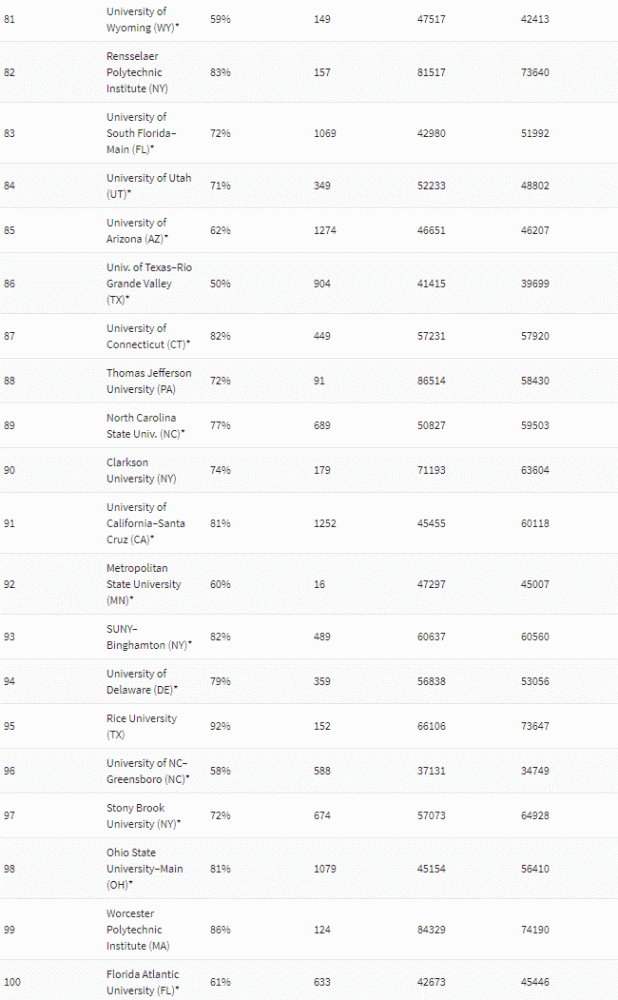
Task: Select North Carolina State Univ. (NC)
Action: click(145, 425)
